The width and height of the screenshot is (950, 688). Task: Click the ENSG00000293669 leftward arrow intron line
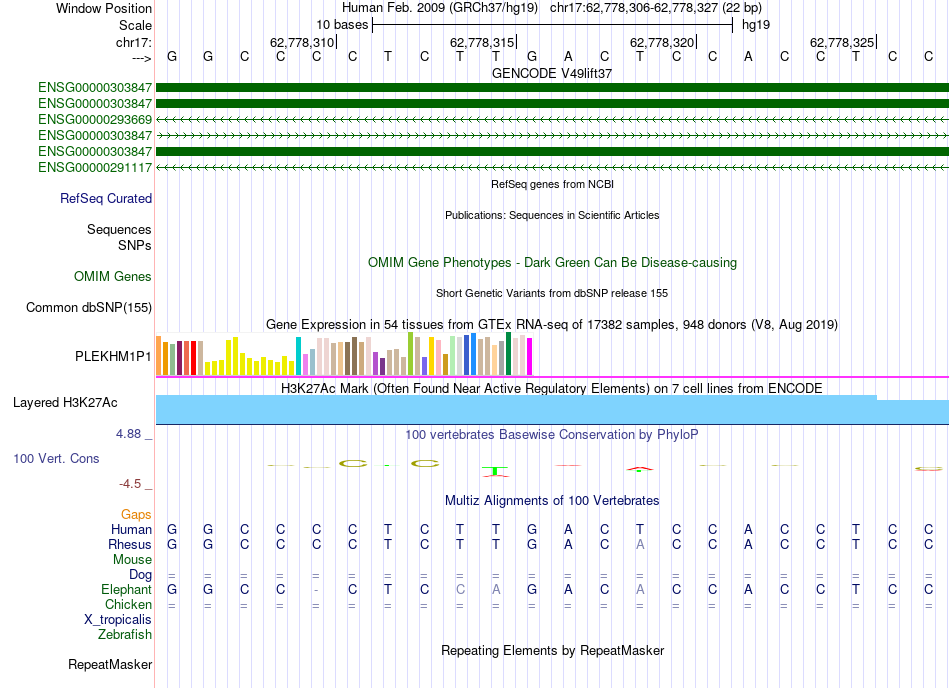click(x=552, y=119)
